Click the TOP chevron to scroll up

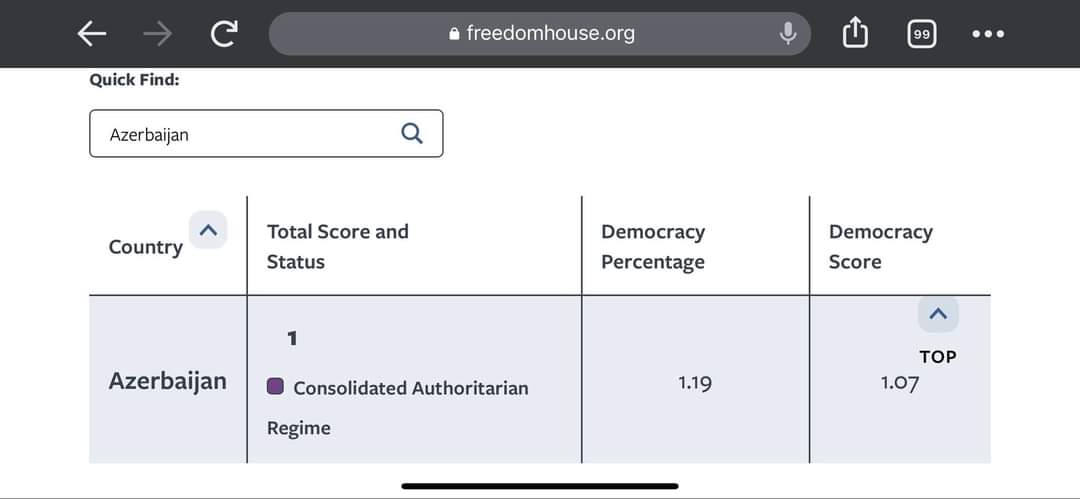coord(937,315)
